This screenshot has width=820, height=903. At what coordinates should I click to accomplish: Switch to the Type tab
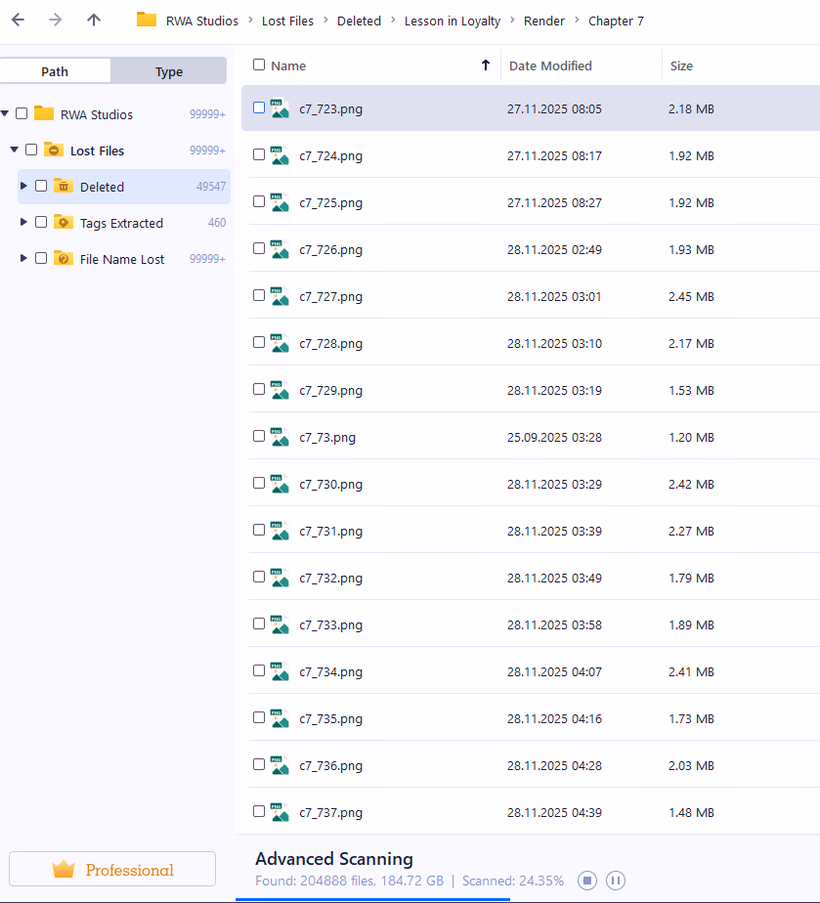click(x=169, y=71)
